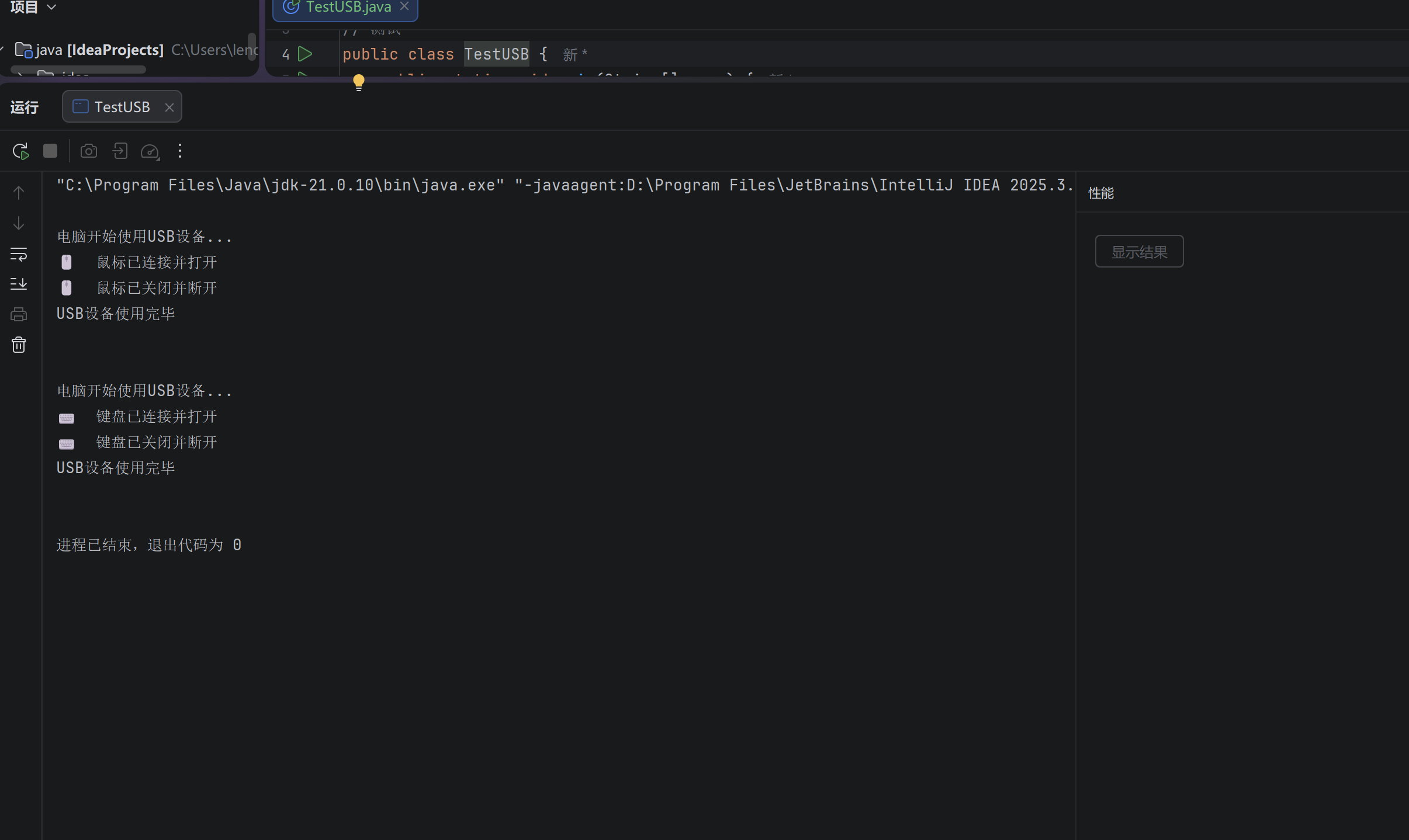This screenshot has height=840, width=1409.
Task: Click the yellow lightbulb quick-fix icon
Action: tap(359, 82)
